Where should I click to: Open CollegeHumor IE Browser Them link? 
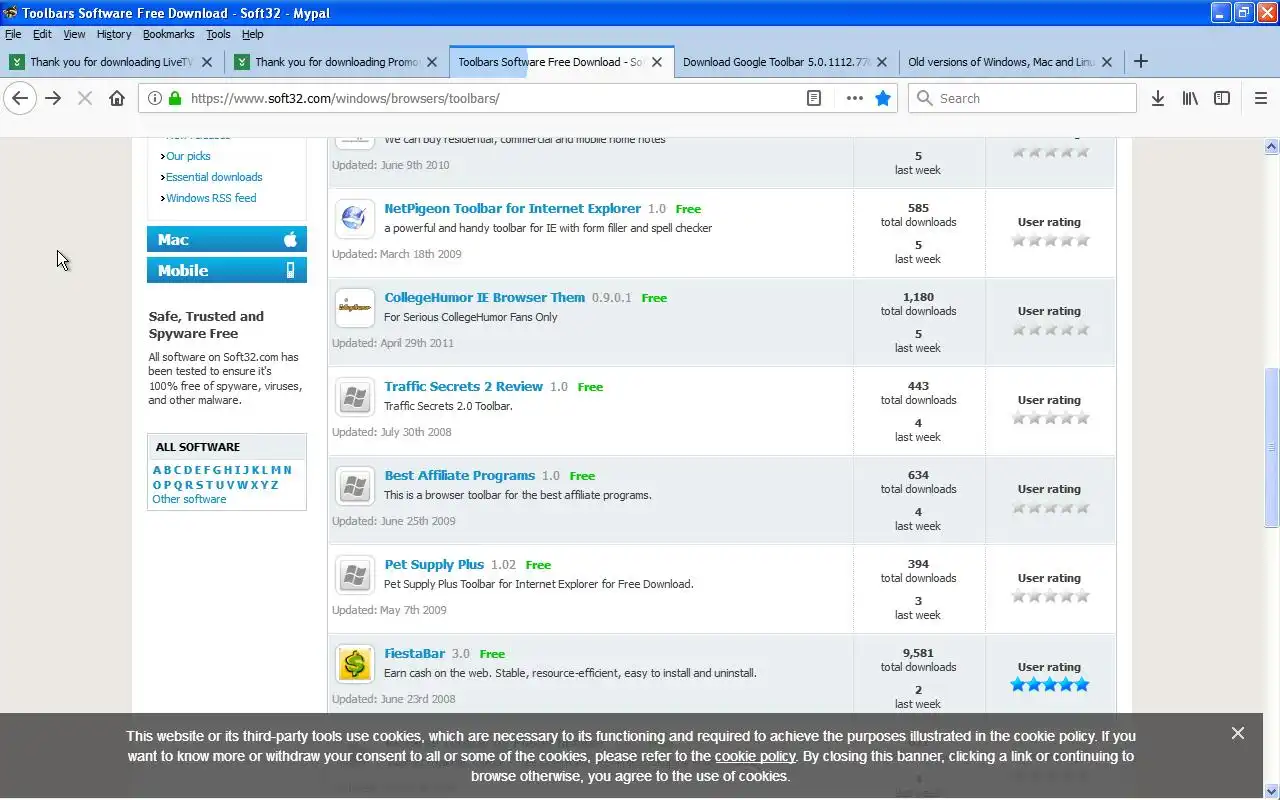[x=484, y=297]
